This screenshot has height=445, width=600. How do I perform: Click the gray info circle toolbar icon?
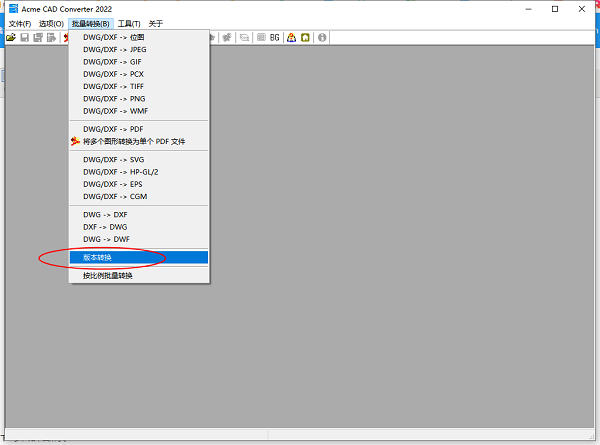(322, 37)
